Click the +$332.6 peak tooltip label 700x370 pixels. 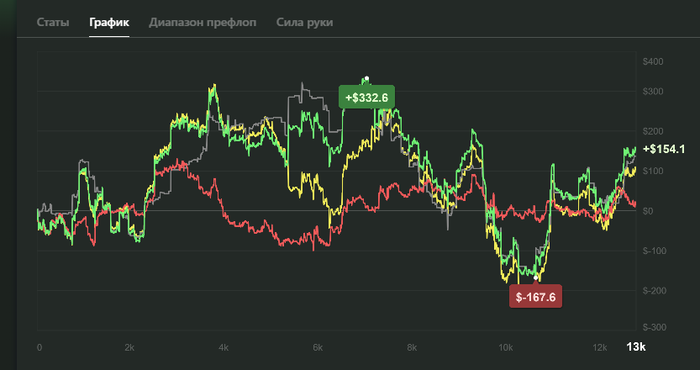pyautogui.click(x=367, y=97)
